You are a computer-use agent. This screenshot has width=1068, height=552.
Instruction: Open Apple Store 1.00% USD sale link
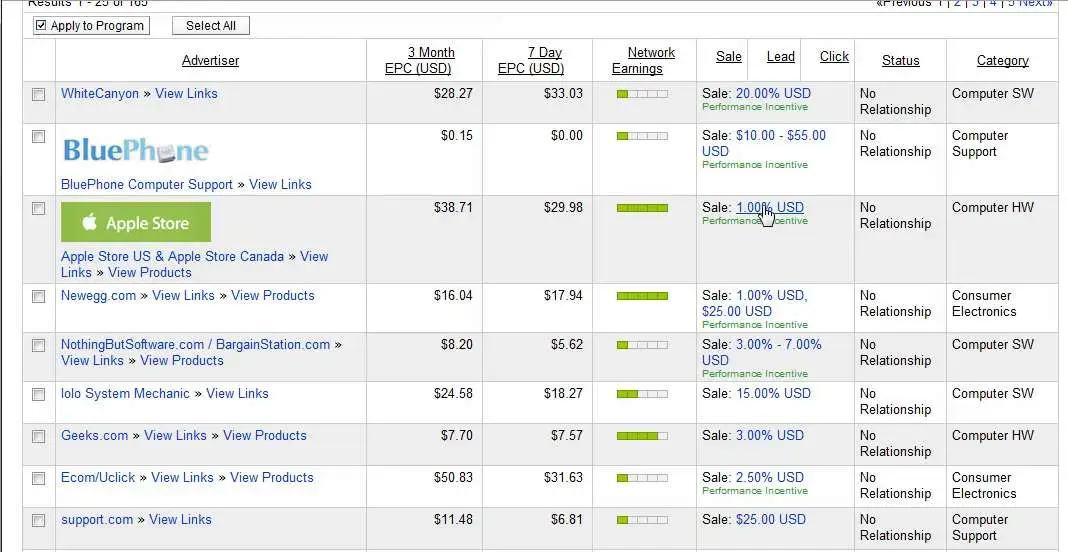(770, 207)
